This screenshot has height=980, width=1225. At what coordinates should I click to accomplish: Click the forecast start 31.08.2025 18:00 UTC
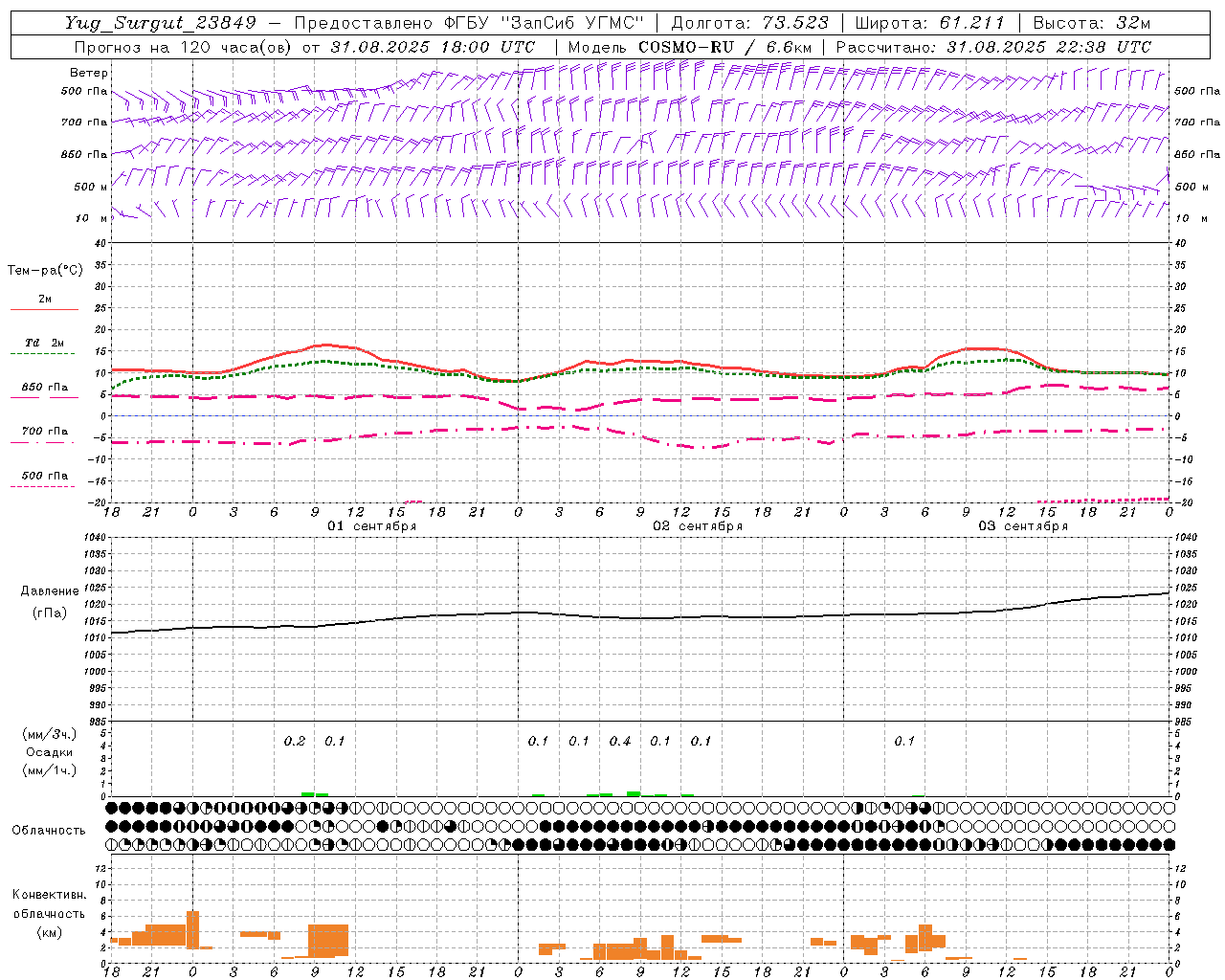click(x=433, y=47)
